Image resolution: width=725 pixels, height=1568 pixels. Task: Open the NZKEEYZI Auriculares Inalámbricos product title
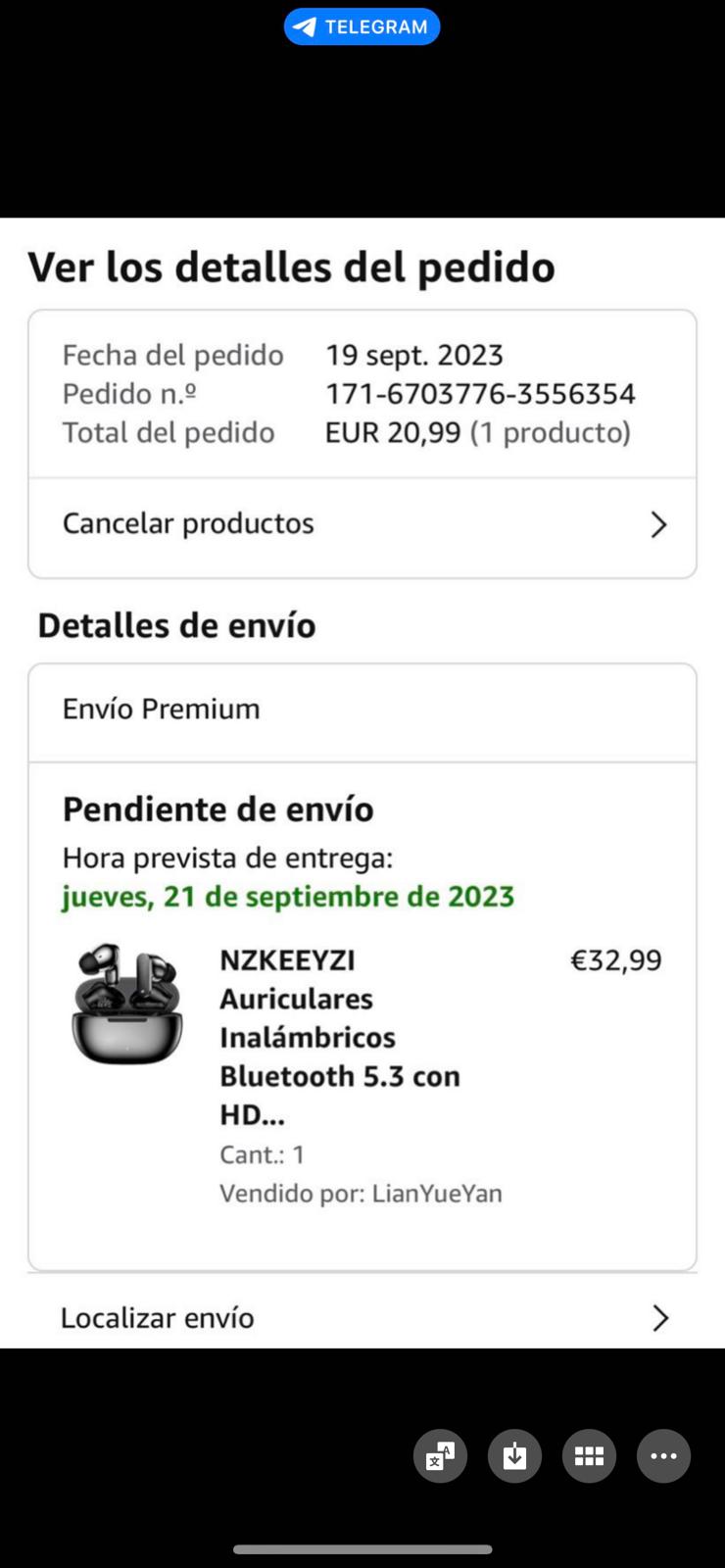[x=340, y=1037]
